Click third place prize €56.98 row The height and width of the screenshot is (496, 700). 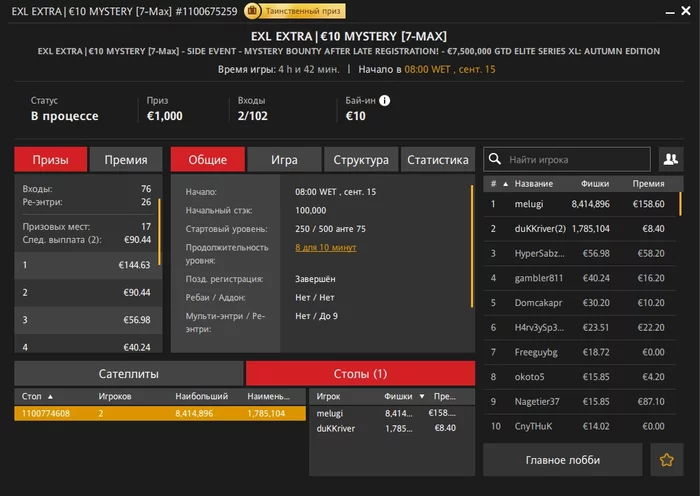tap(87, 320)
